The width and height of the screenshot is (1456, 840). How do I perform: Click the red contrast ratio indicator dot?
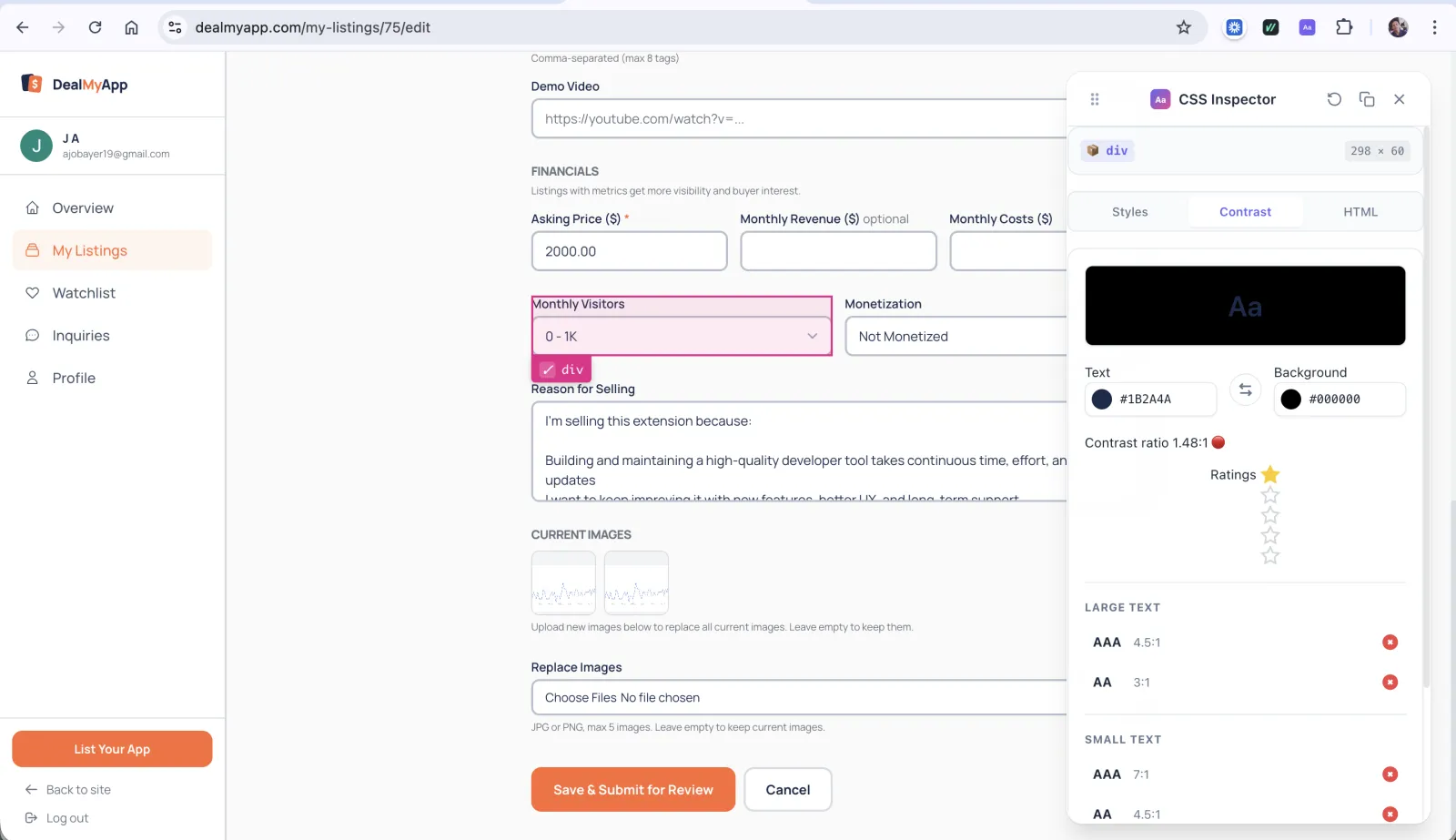(1218, 442)
